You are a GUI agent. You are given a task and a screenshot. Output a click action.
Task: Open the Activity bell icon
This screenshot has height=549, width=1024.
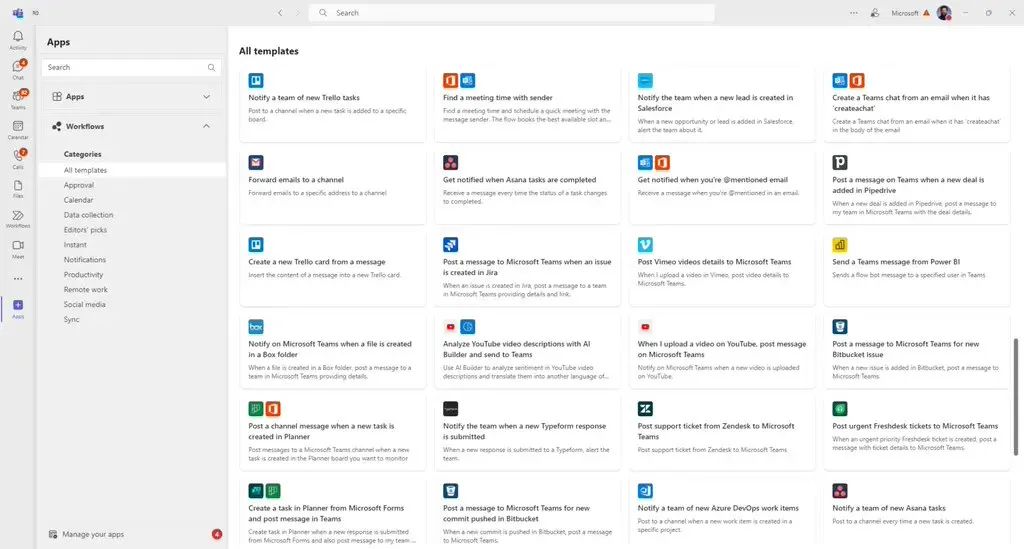coord(18,39)
